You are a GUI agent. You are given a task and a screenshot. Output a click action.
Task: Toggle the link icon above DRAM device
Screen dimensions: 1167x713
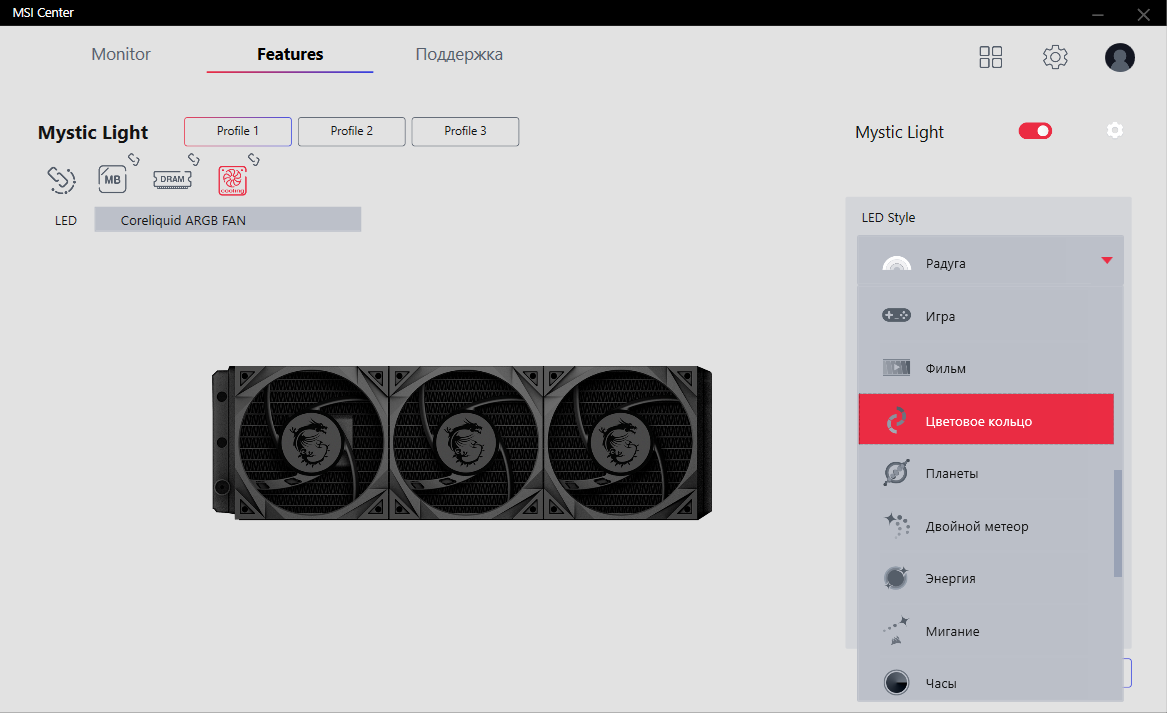194,159
